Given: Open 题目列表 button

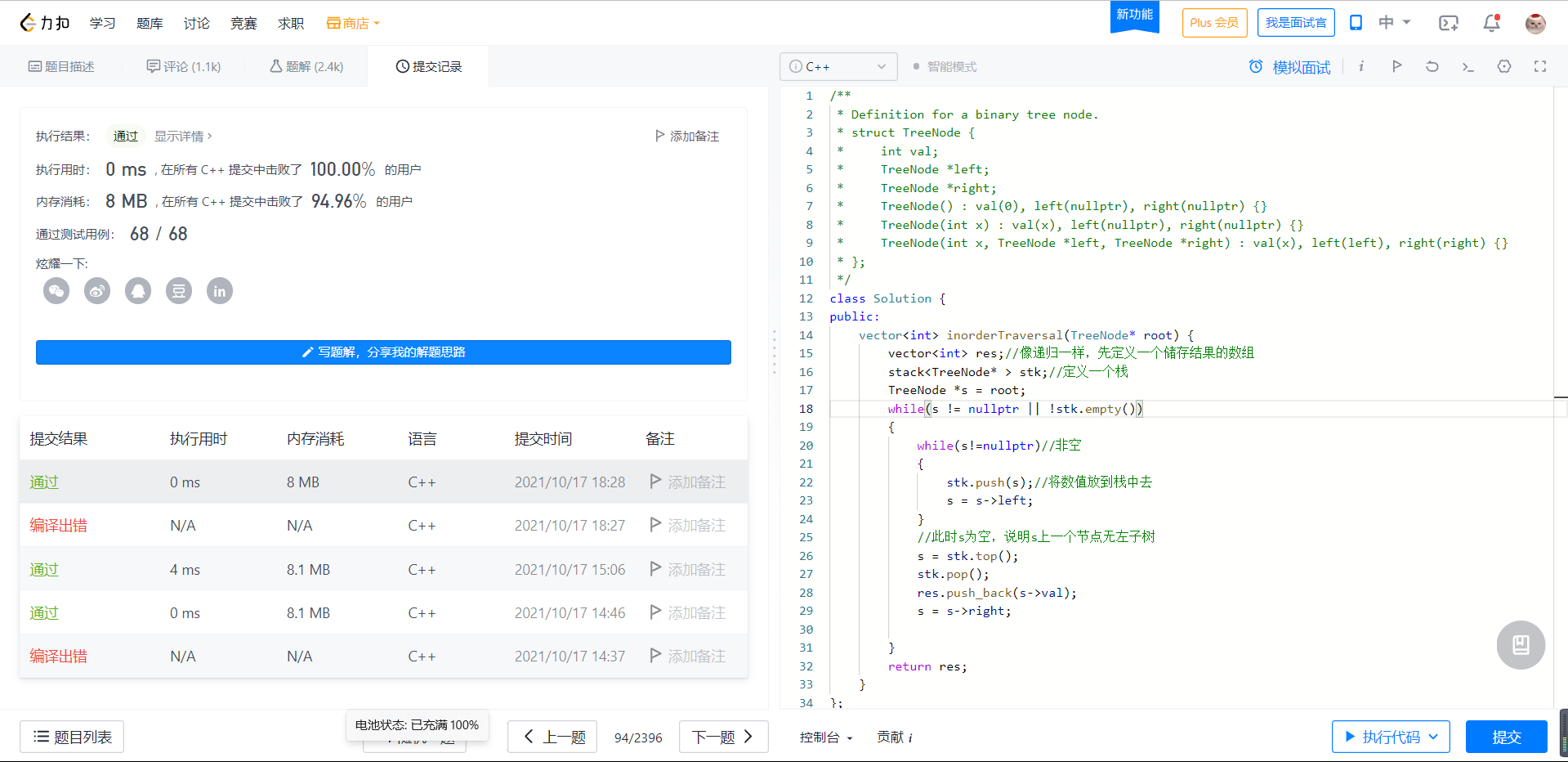Looking at the screenshot, I should (x=72, y=737).
